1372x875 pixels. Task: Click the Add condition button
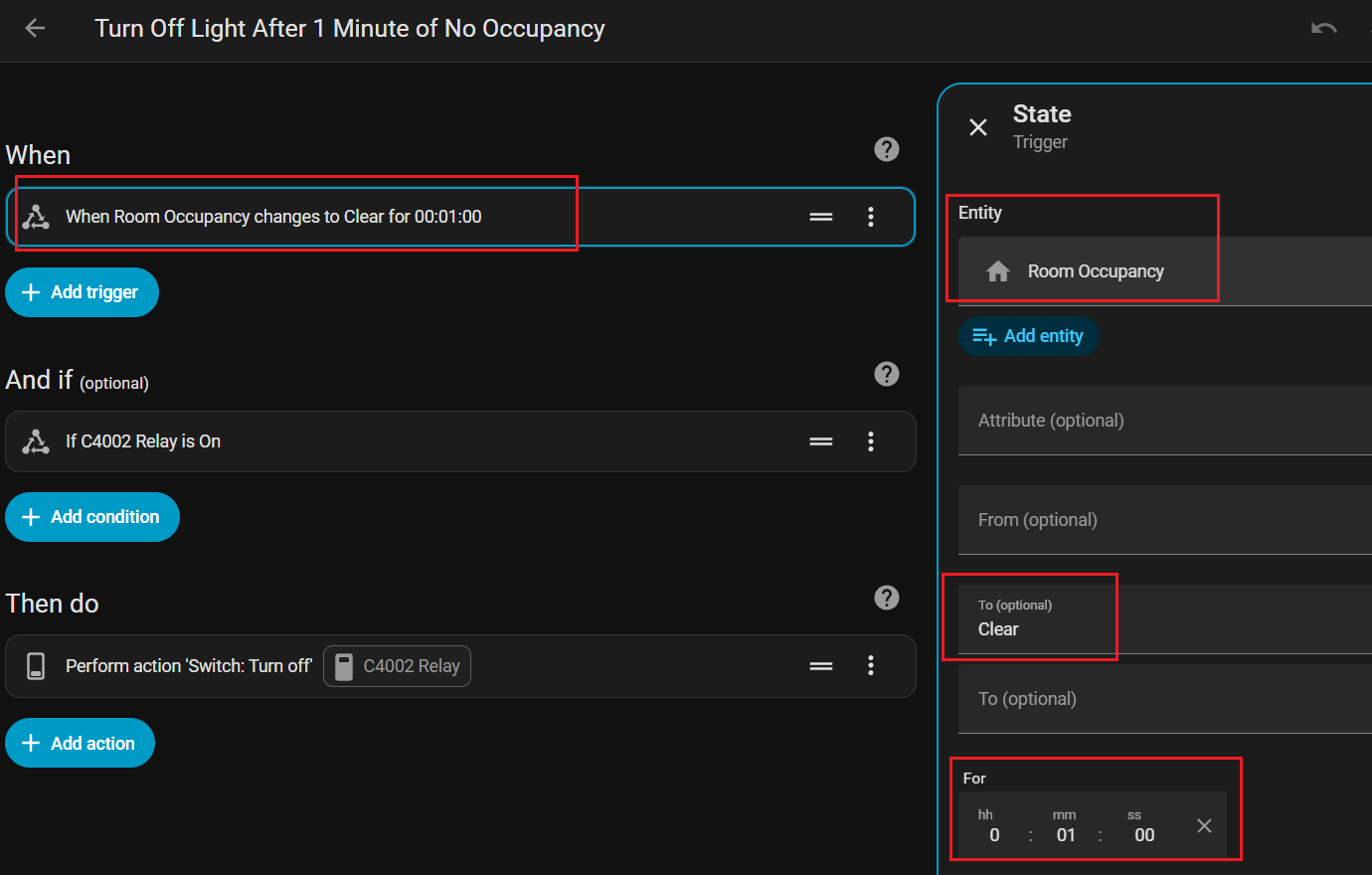click(92, 517)
